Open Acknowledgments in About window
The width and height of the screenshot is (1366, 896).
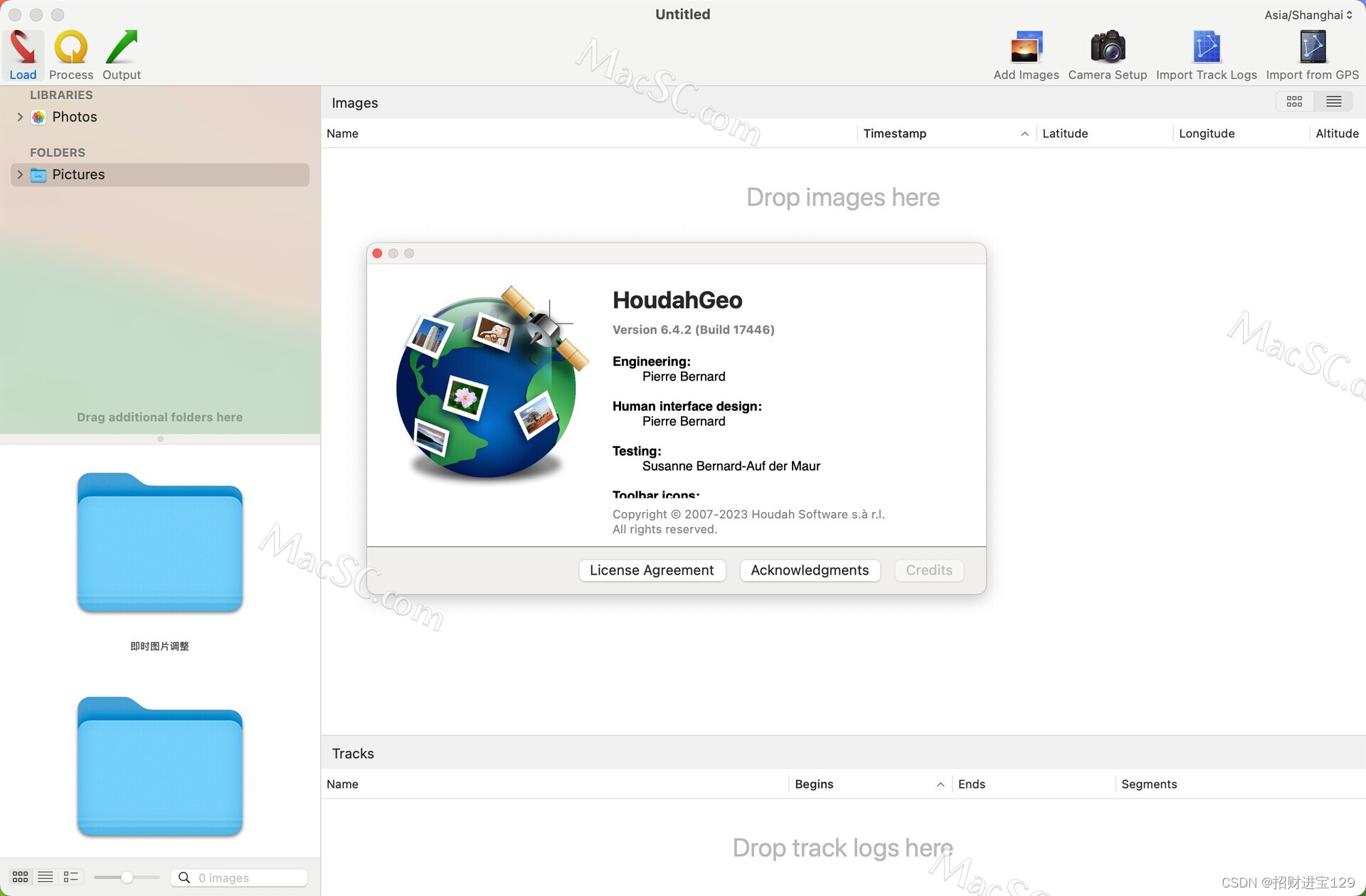point(810,570)
